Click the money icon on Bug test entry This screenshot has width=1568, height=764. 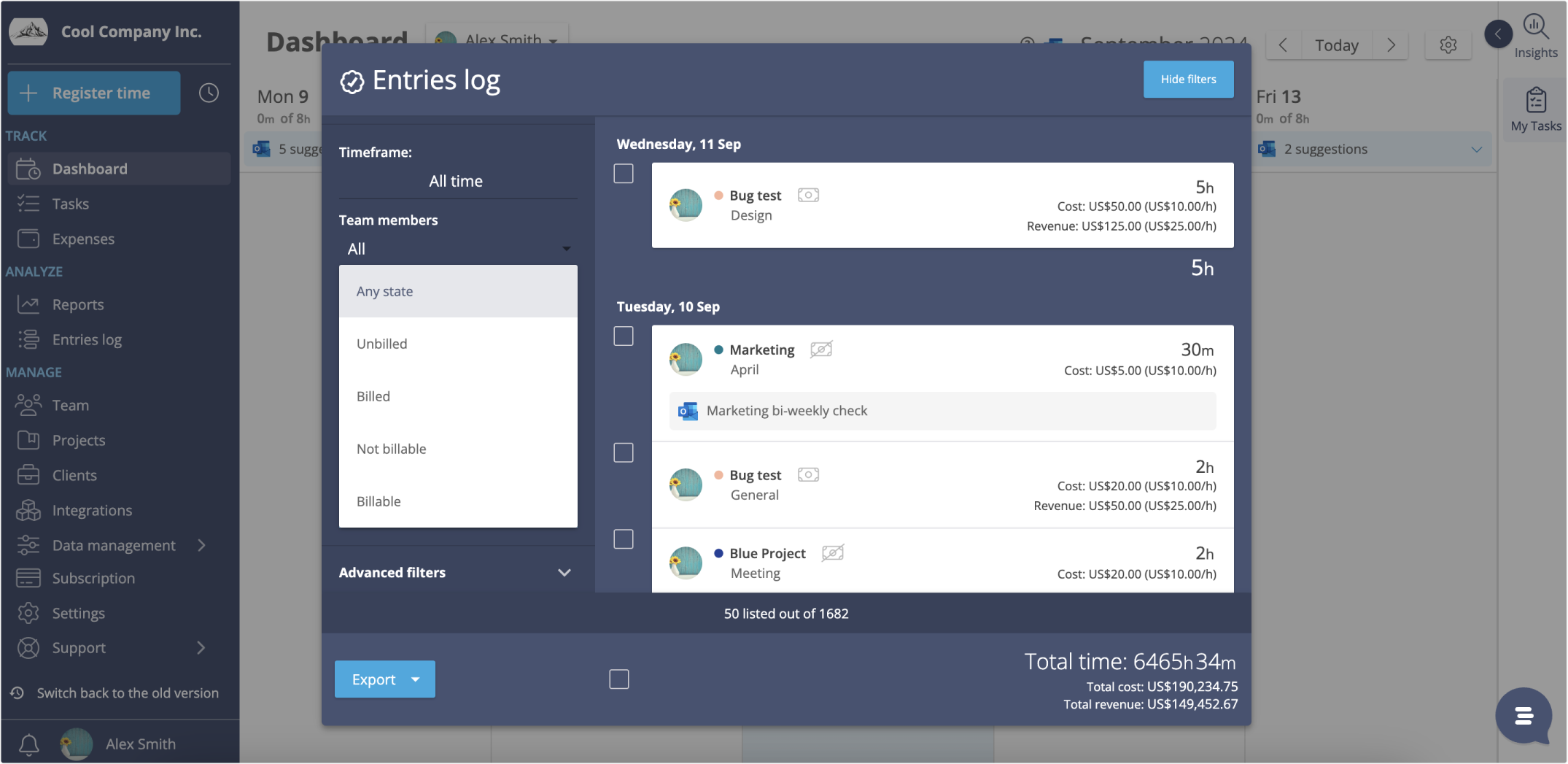[x=808, y=195]
